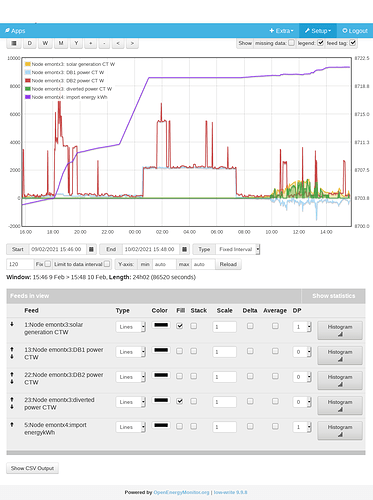Screen dimensions: 373x500
Task: Open color picker for import energy feed
Action: pyautogui.click(x=161, y=425)
